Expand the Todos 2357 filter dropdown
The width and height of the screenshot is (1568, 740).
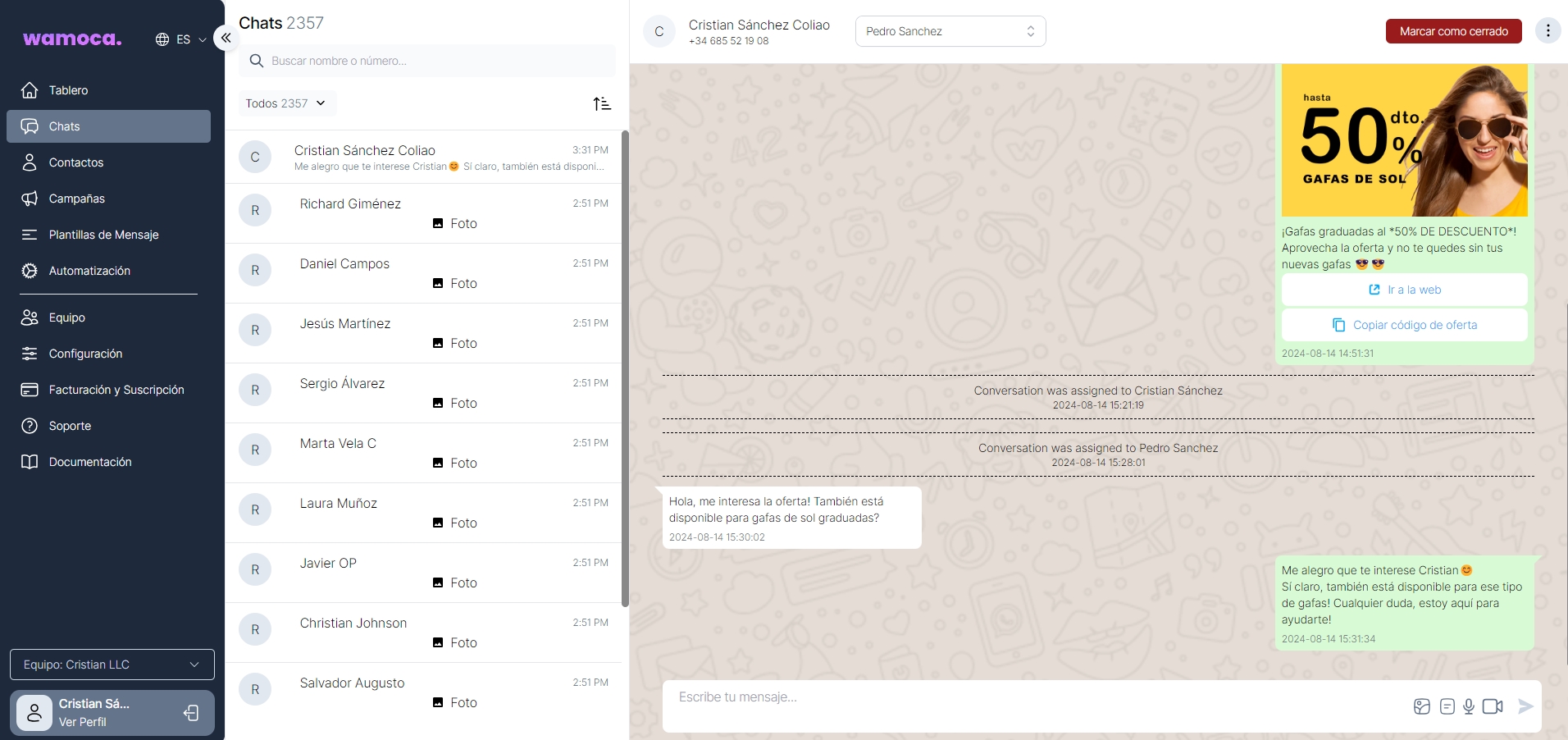pyautogui.click(x=286, y=103)
